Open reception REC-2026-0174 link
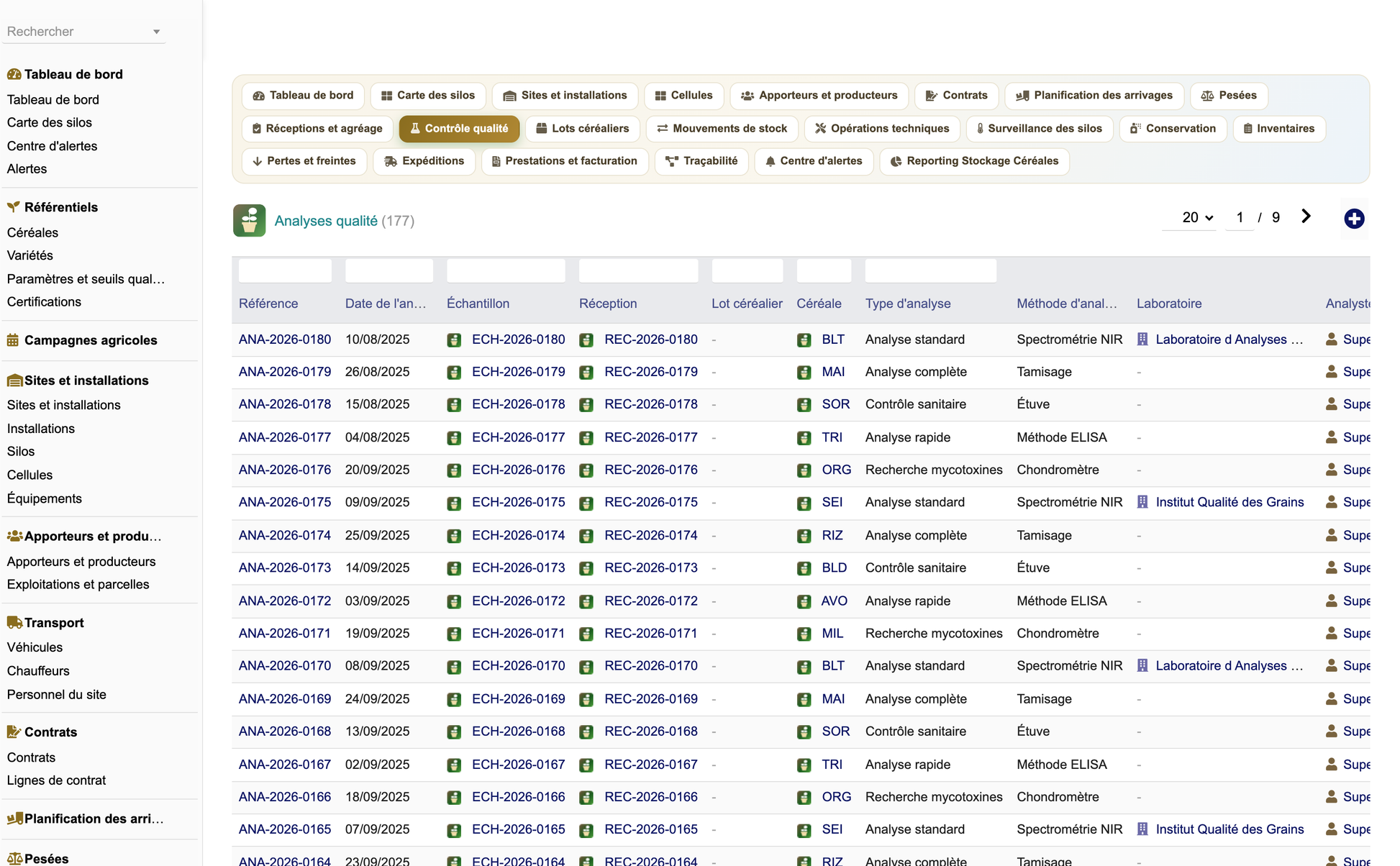The height and width of the screenshot is (866, 1400). [651, 535]
